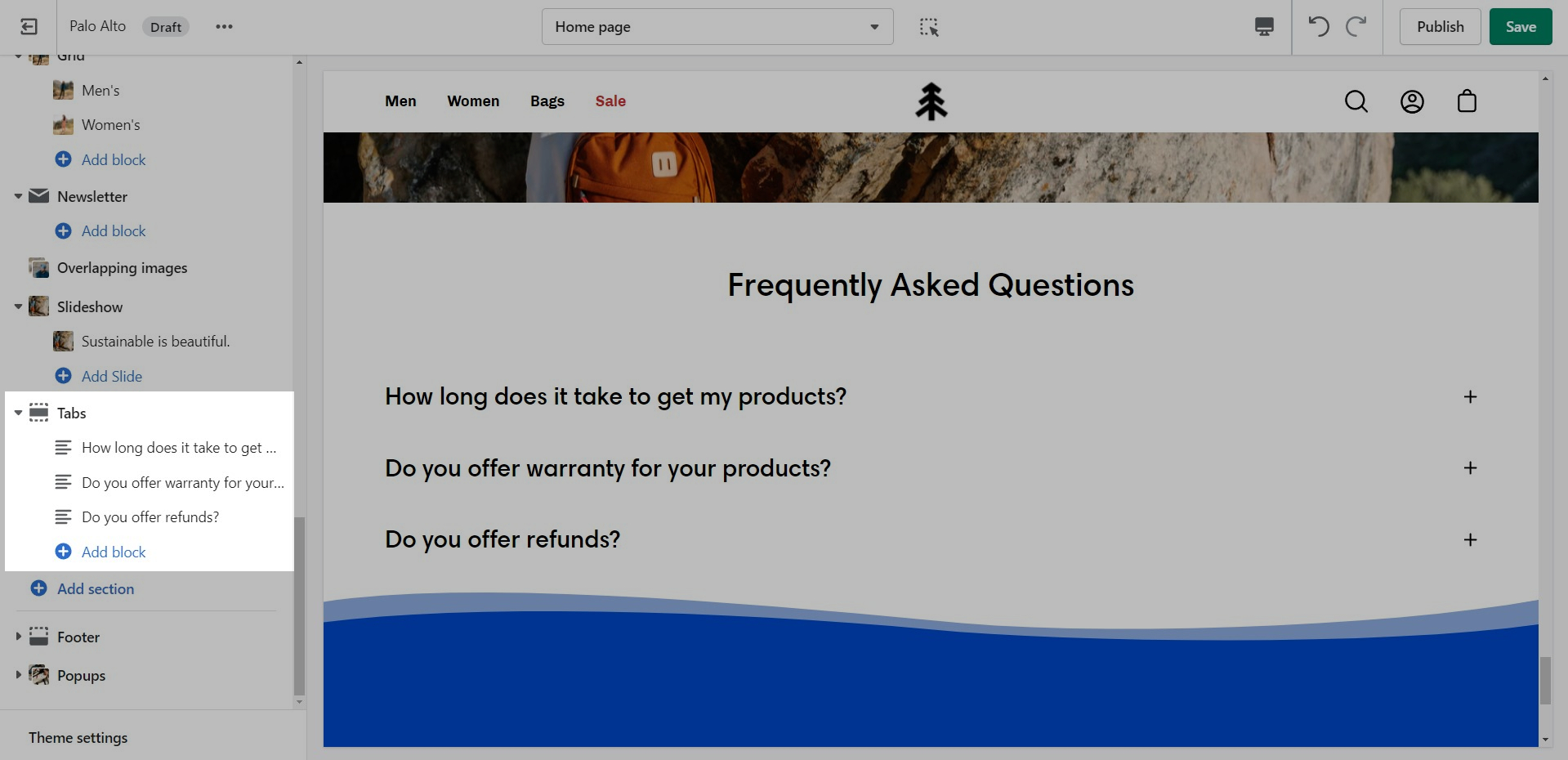Click the undo arrow
The image size is (1568, 760).
pyautogui.click(x=1318, y=27)
